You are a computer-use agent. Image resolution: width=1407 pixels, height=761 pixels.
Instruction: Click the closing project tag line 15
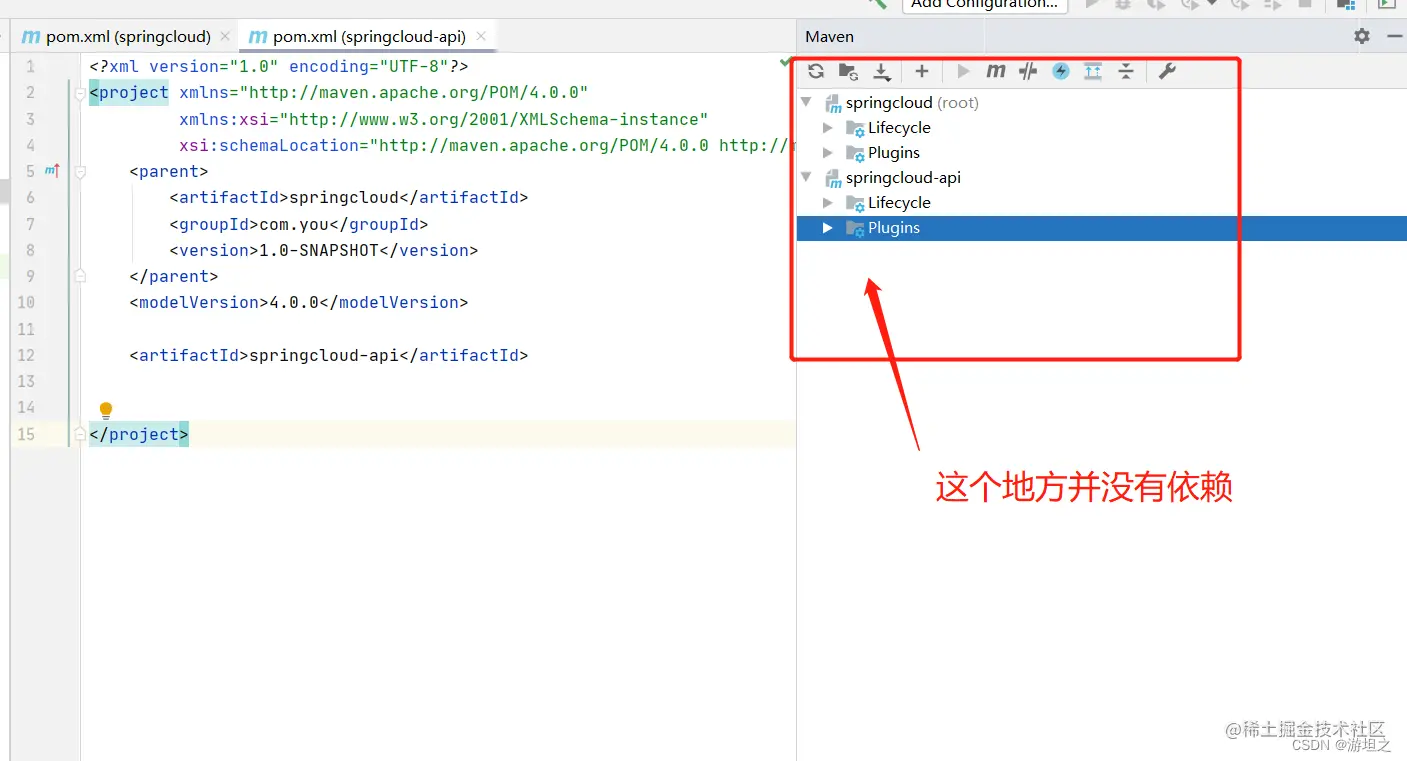pos(139,434)
